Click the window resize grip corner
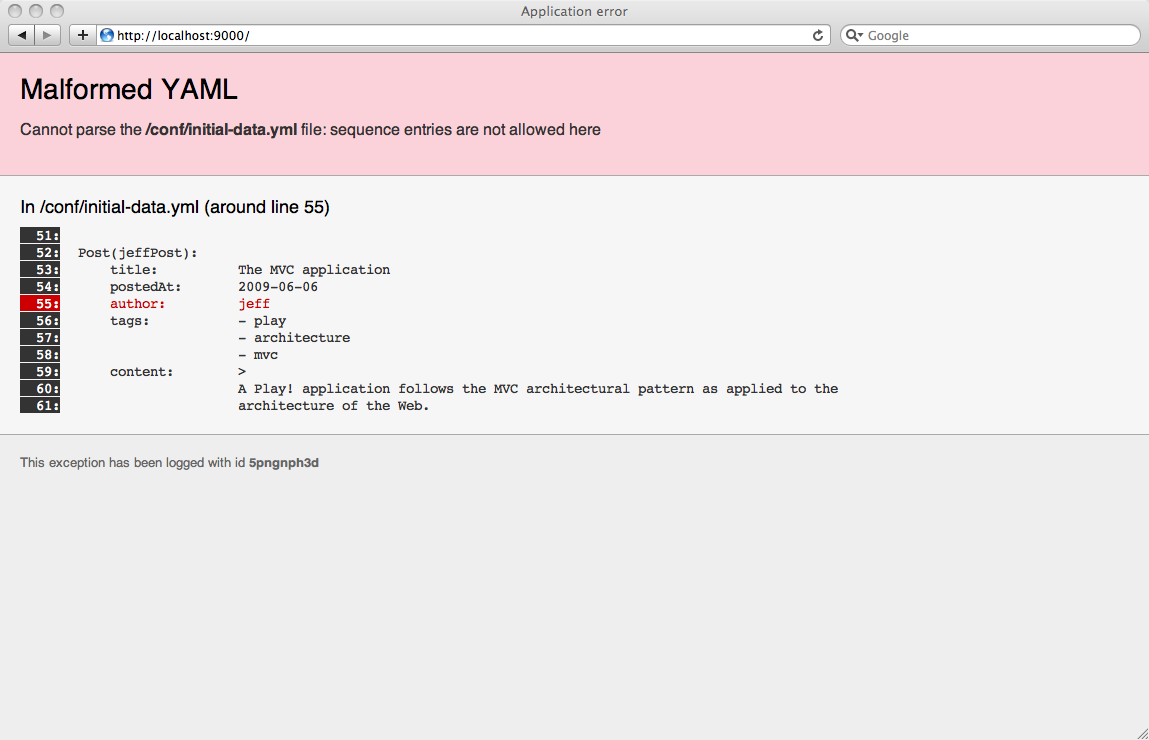 1141,732
